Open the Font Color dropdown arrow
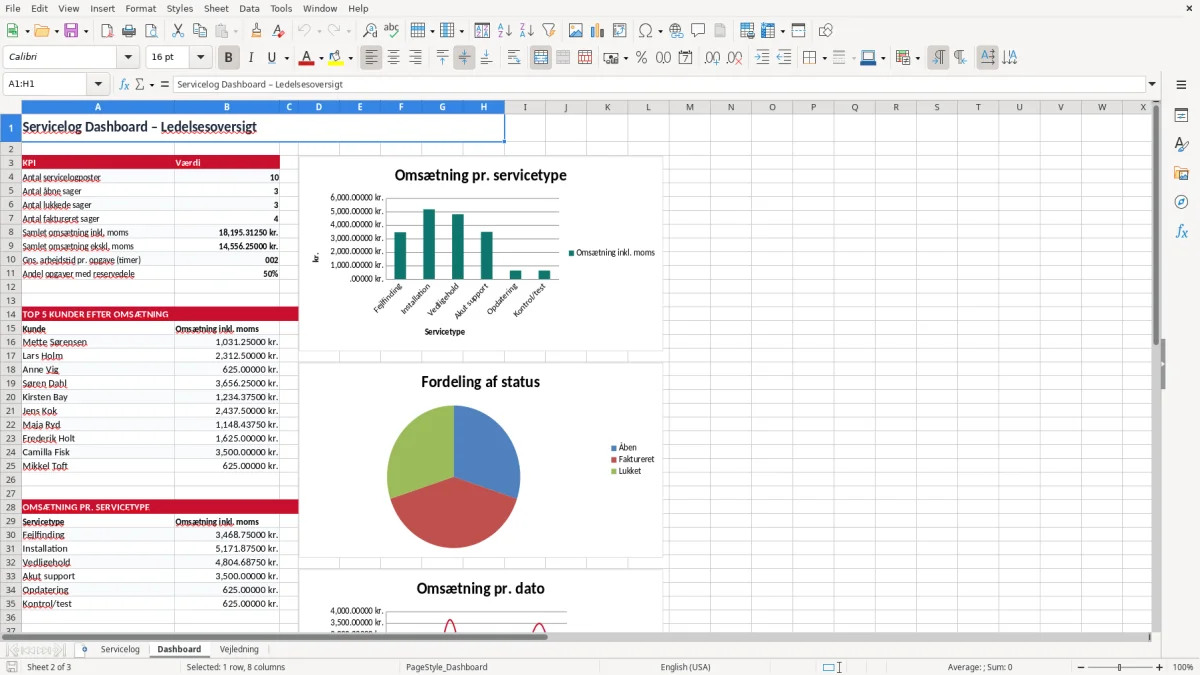Viewport: 1200px width, 675px height. pos(322,58)
